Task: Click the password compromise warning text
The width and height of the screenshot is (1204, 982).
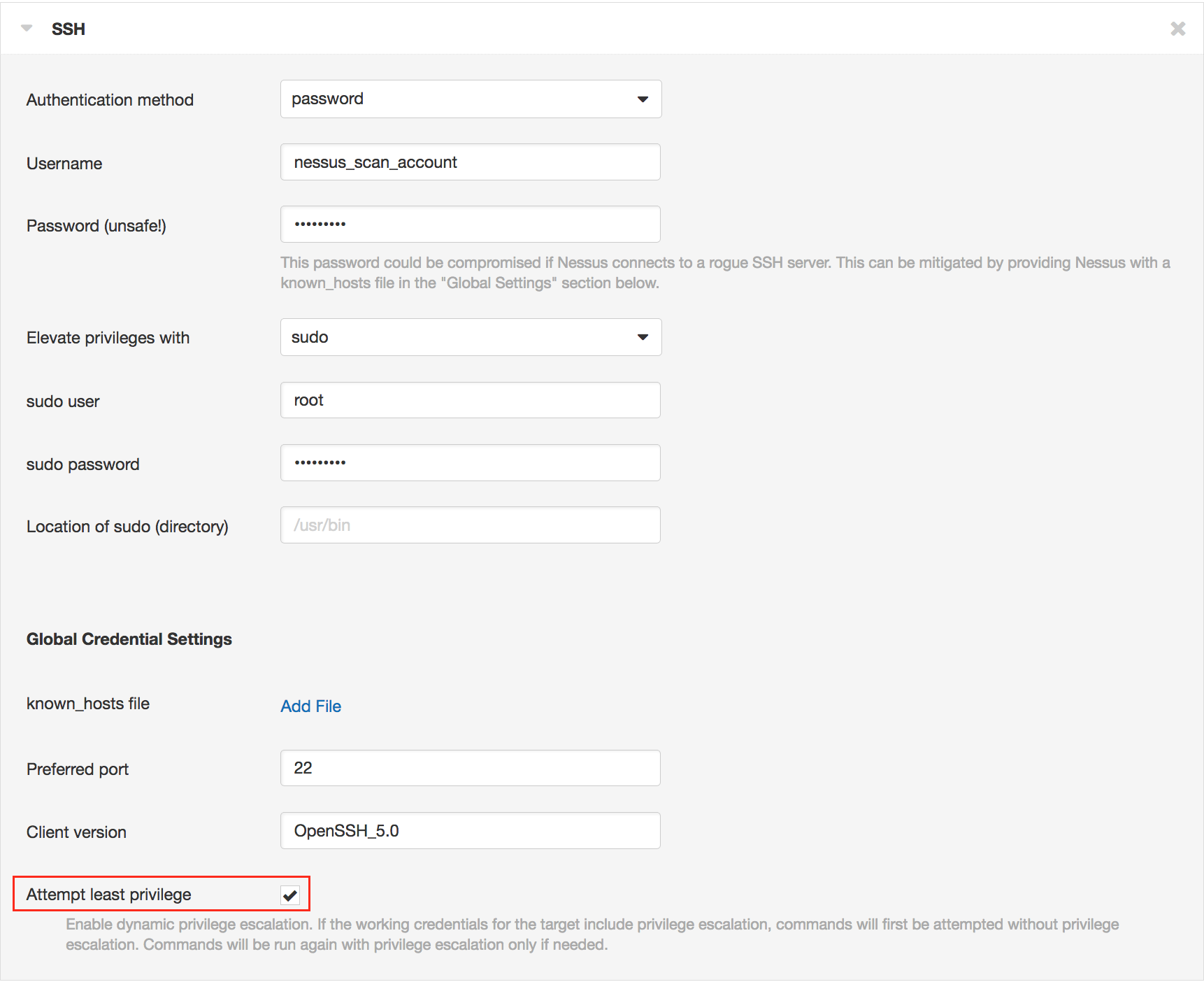Action: (725, 273)
